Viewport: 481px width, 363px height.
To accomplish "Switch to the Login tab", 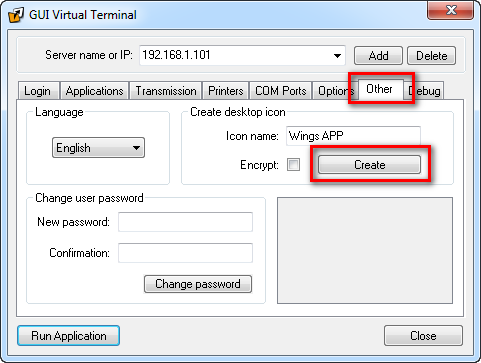I will coord(38,91).
